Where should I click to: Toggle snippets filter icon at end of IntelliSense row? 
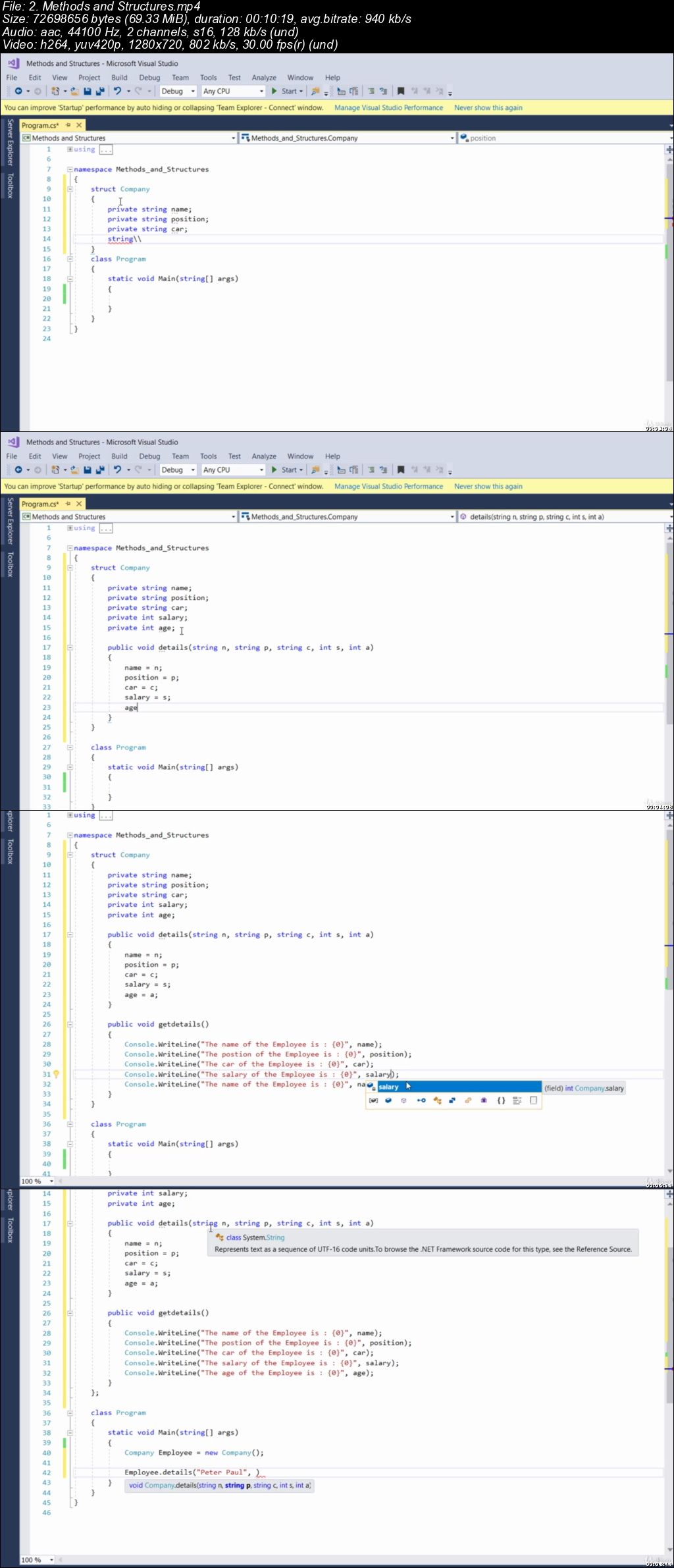click(533, 1100)
